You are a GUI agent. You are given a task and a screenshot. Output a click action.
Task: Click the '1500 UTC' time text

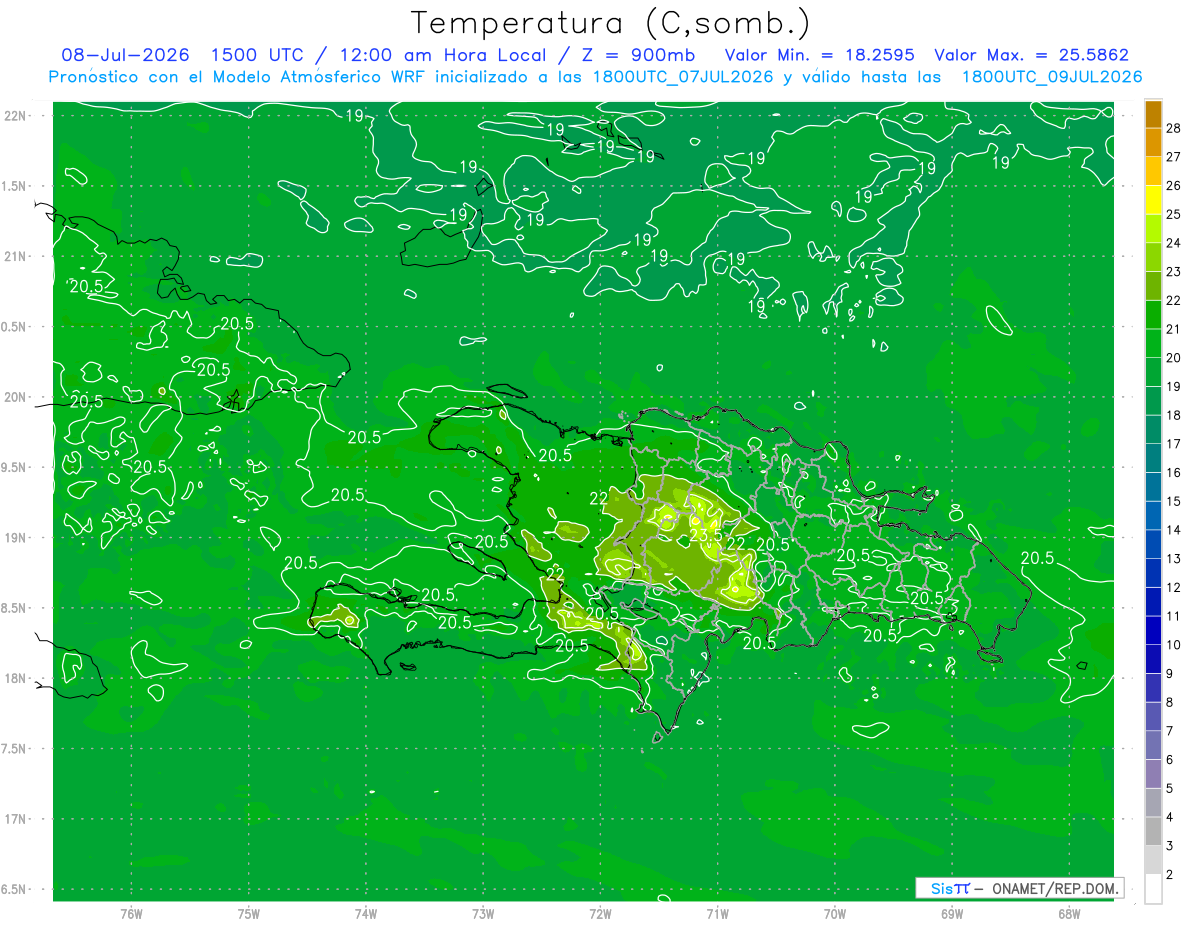click(260, 55)
